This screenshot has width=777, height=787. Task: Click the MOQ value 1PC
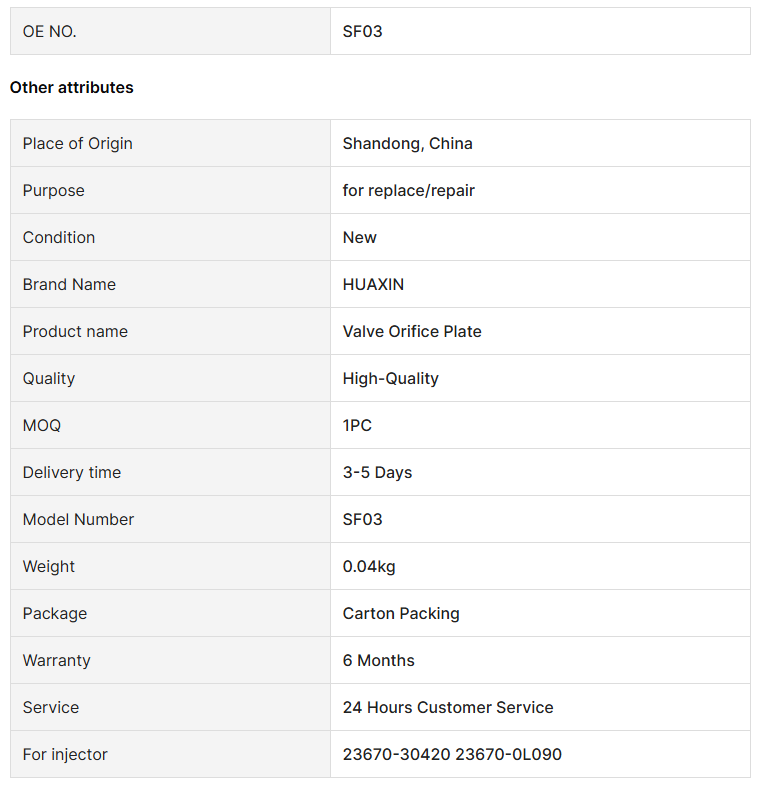pyautogui.click(x=357, y=426)
